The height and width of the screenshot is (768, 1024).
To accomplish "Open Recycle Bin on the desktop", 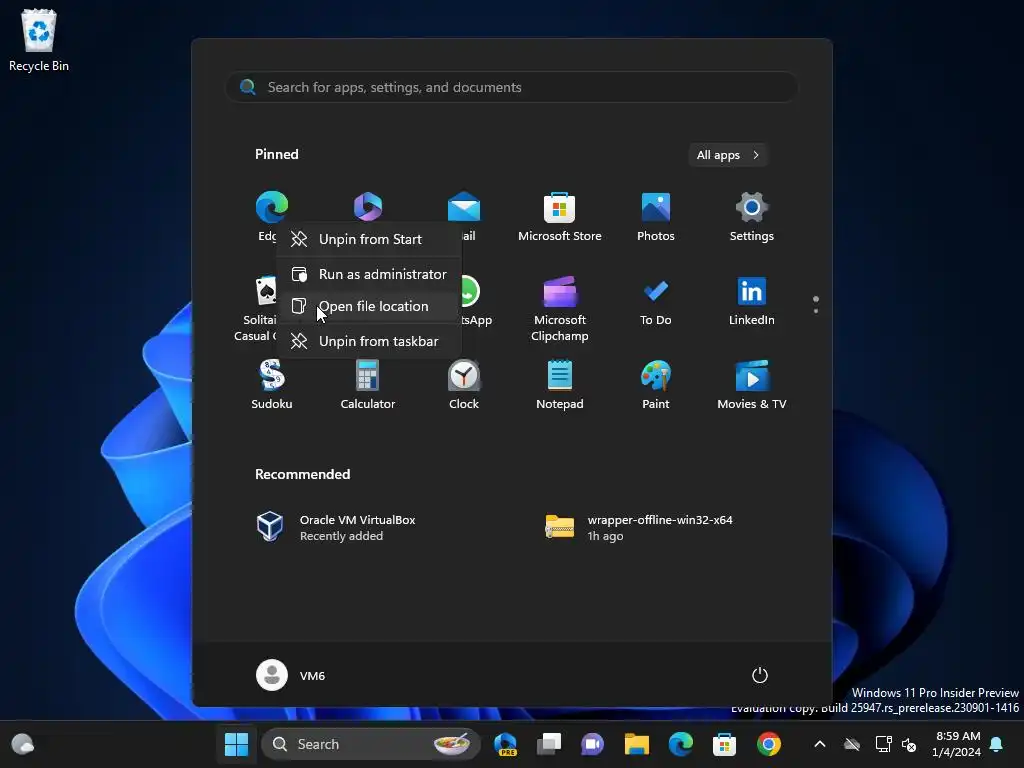I will pyautogui.click(x=39, y=40).
